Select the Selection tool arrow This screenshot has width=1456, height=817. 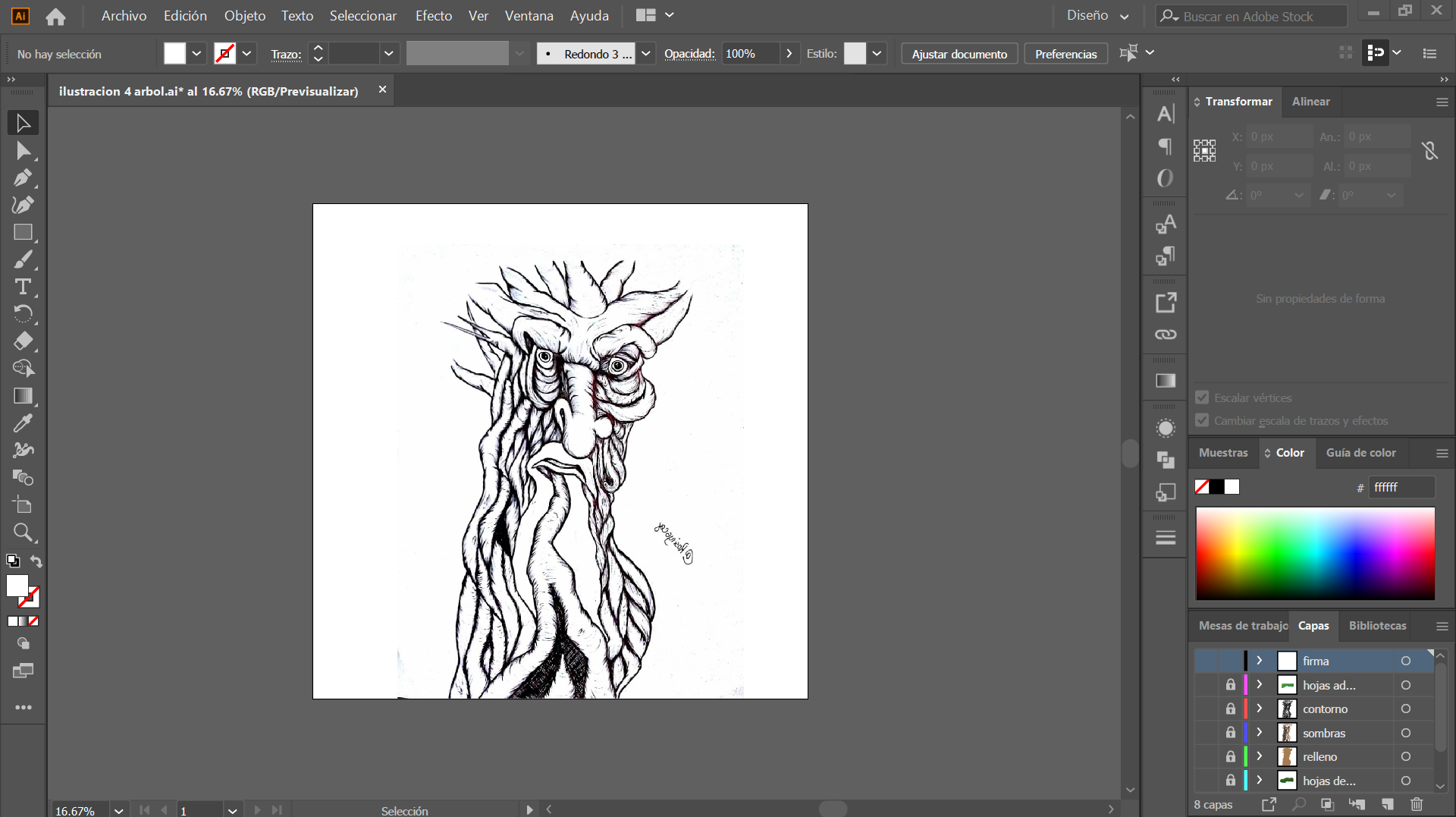pyautogui.click(x=23, y=123)
